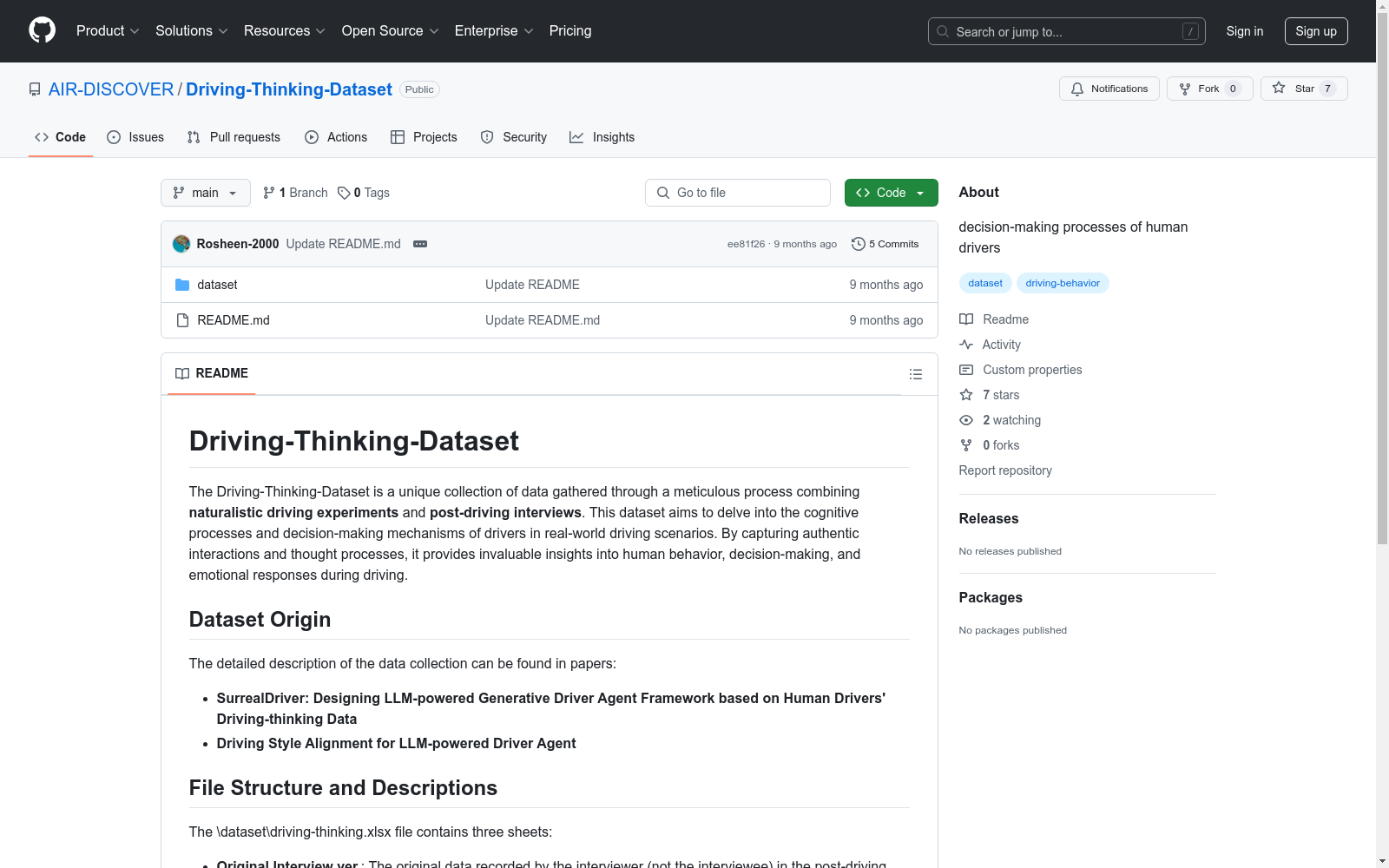1389x868 pixels.
Task: Switch to the Projects tab
Action: (424, 137)
